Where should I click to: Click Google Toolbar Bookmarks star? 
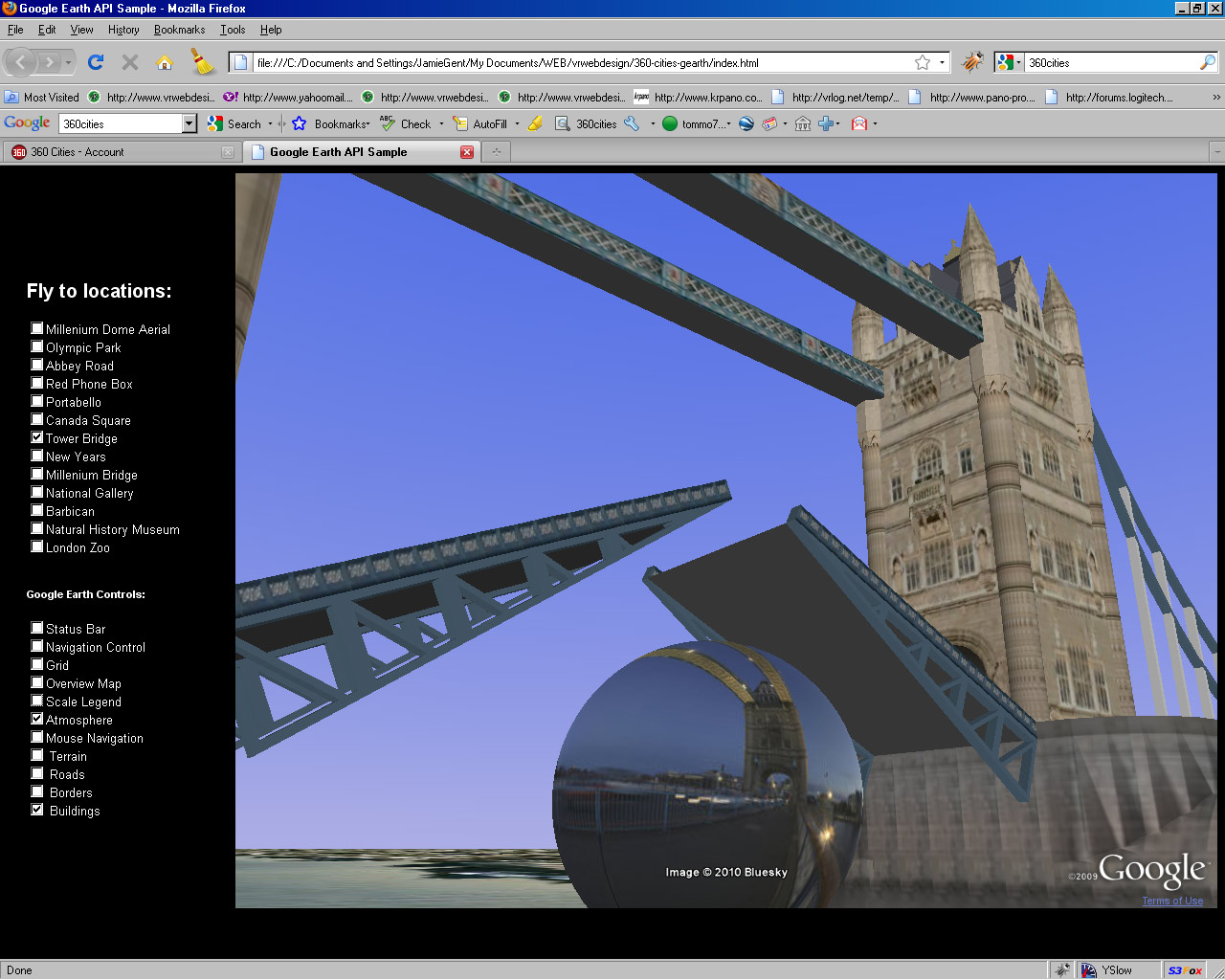pyautogui.click(x=300, y=123)
